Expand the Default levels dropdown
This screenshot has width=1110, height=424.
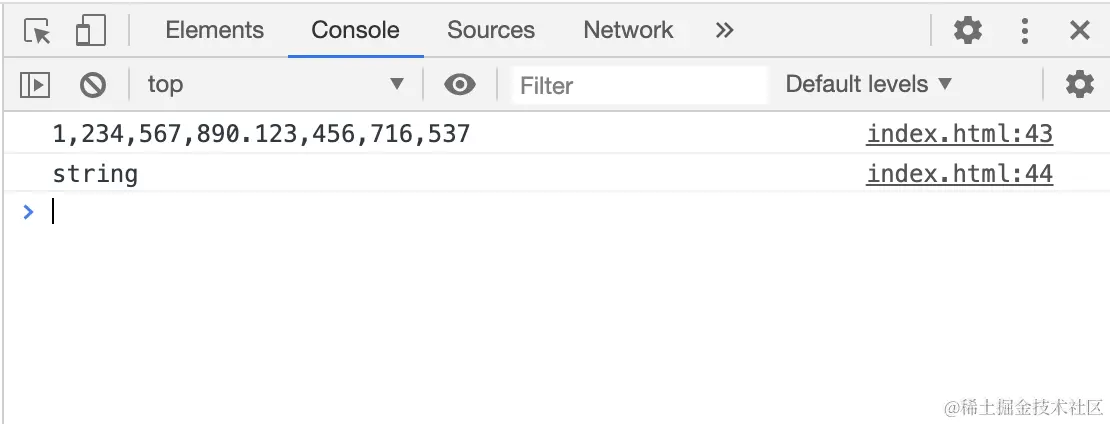coord(868,85)
